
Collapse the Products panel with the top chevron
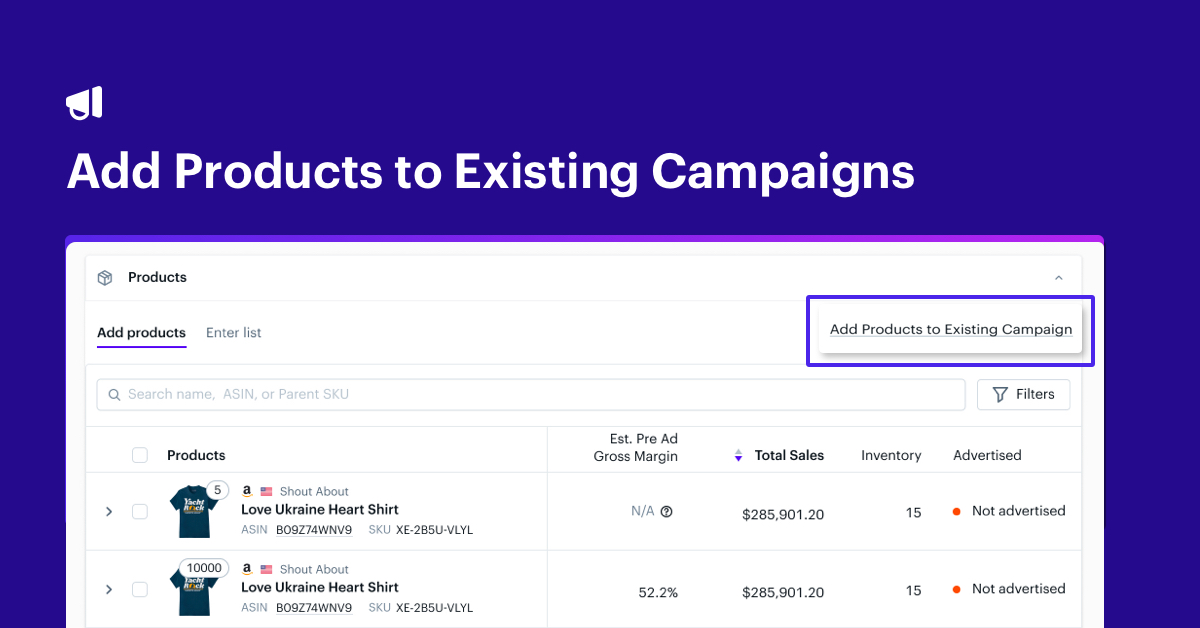(1058, 277)
